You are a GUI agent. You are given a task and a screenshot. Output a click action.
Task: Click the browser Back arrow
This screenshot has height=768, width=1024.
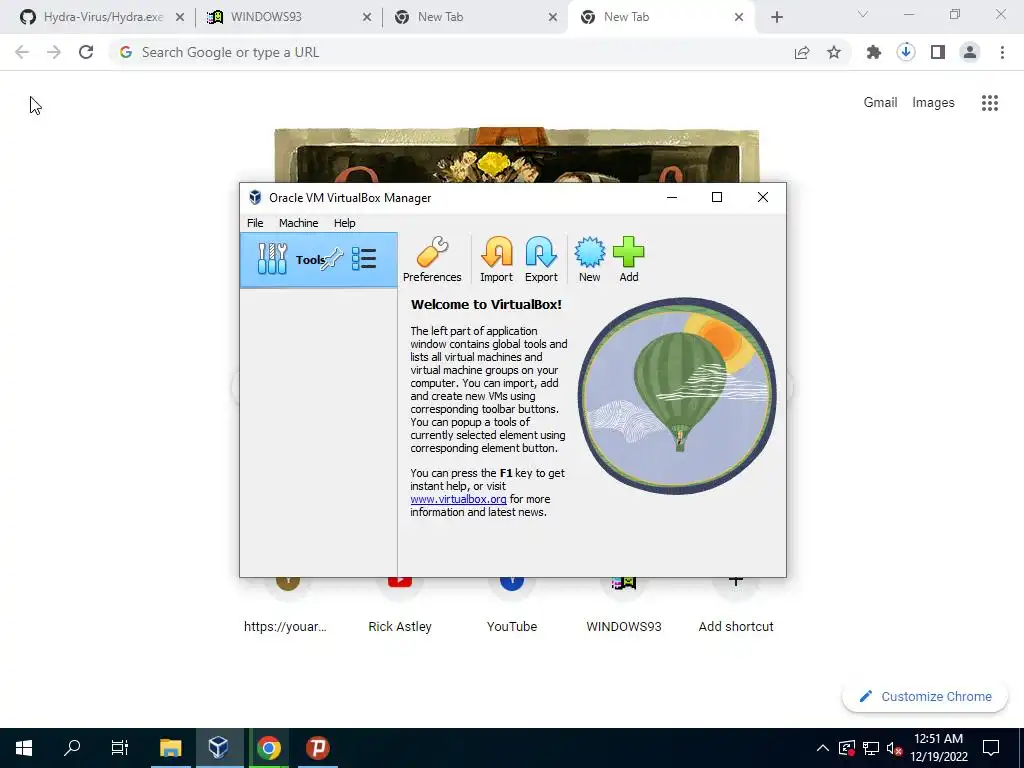22,52
